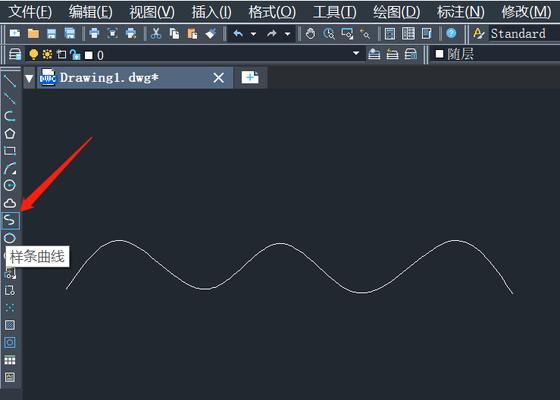Toggle layer freeze sun icon
Image resolution: width=560 pixels, height=400 pixels.
pos(47,54)
